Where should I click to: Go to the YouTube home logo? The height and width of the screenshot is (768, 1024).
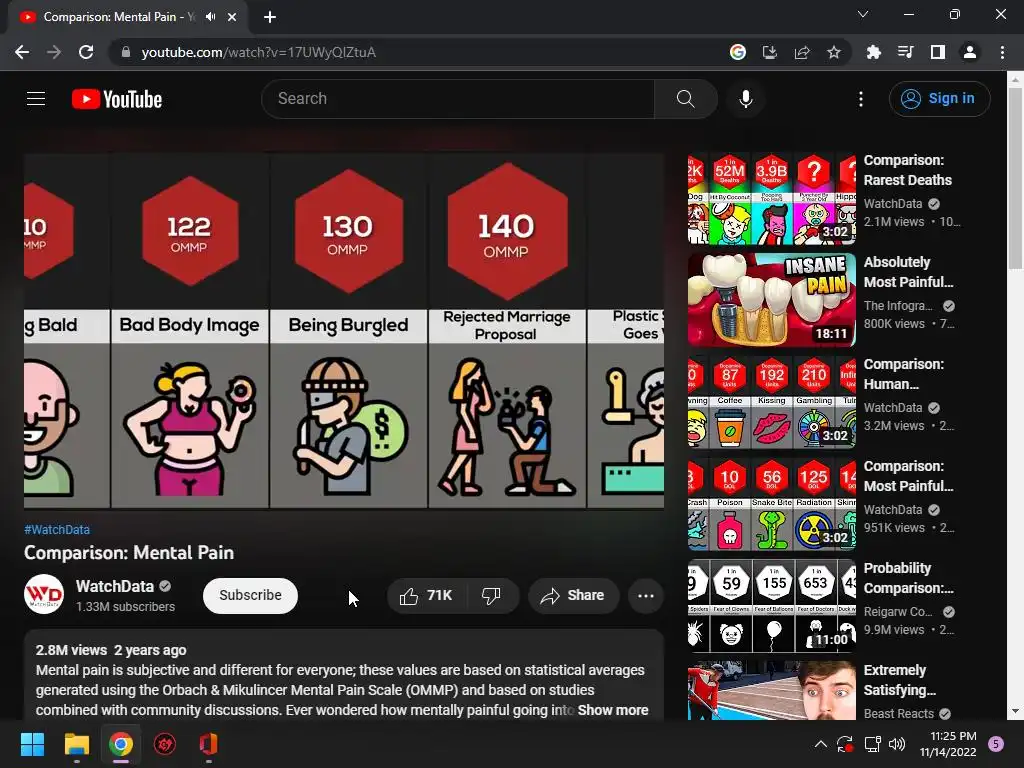pos(117,99)
